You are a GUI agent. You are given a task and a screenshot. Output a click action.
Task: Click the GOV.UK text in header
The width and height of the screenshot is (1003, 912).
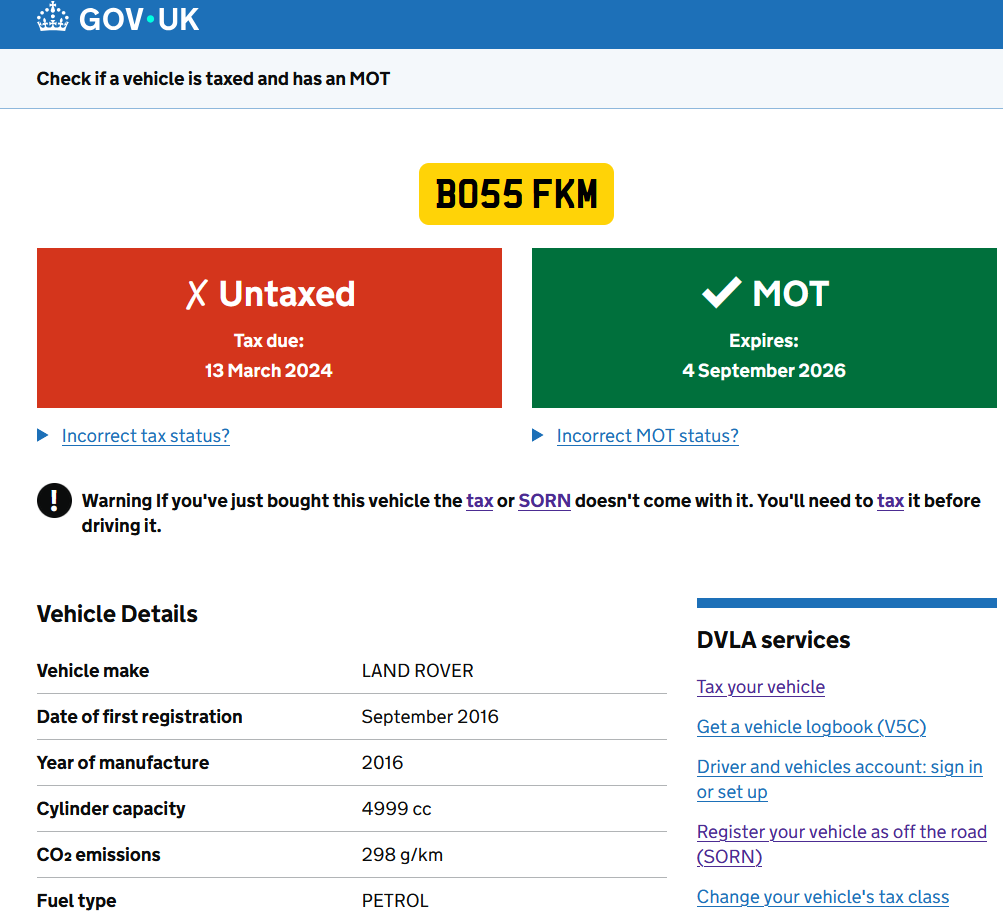139,18
